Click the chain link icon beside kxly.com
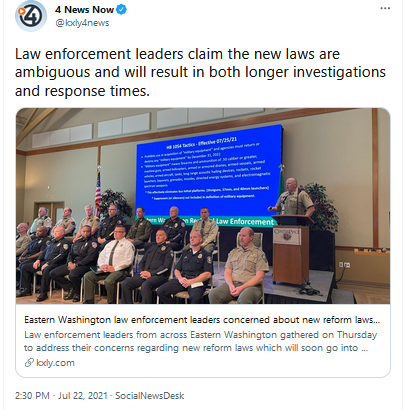 pyautogui.click(x=29, y=362)
